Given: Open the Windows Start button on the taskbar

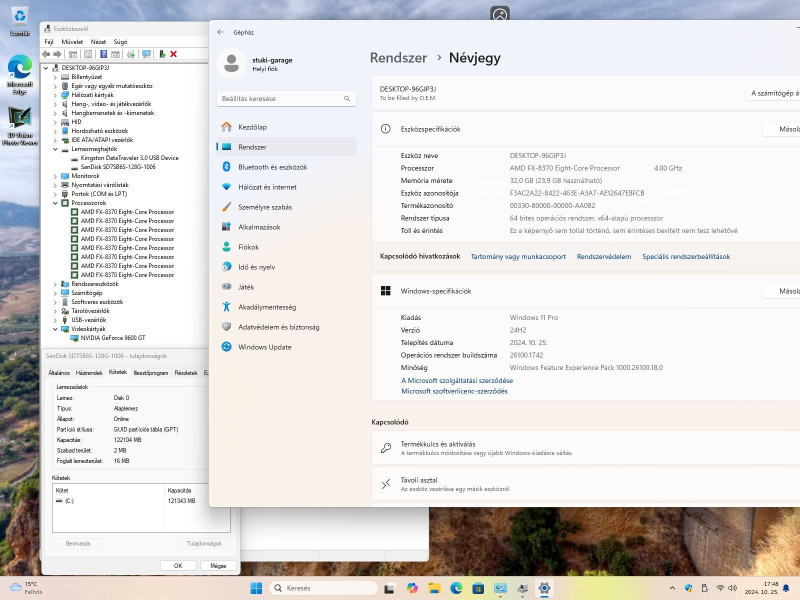Looking at the screenshot, I should [256, 588].
